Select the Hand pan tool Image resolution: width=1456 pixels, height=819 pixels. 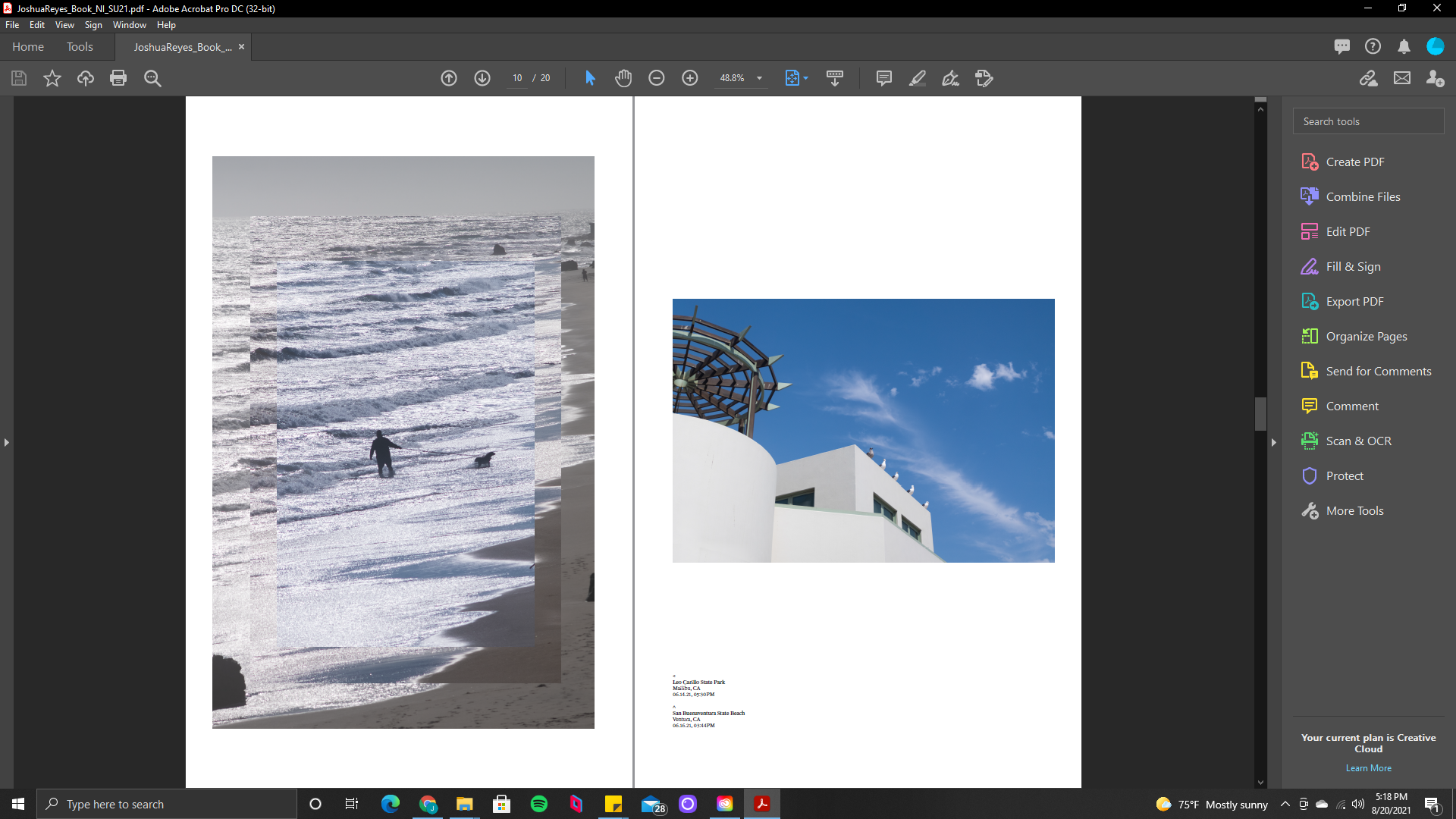[623, 78]
